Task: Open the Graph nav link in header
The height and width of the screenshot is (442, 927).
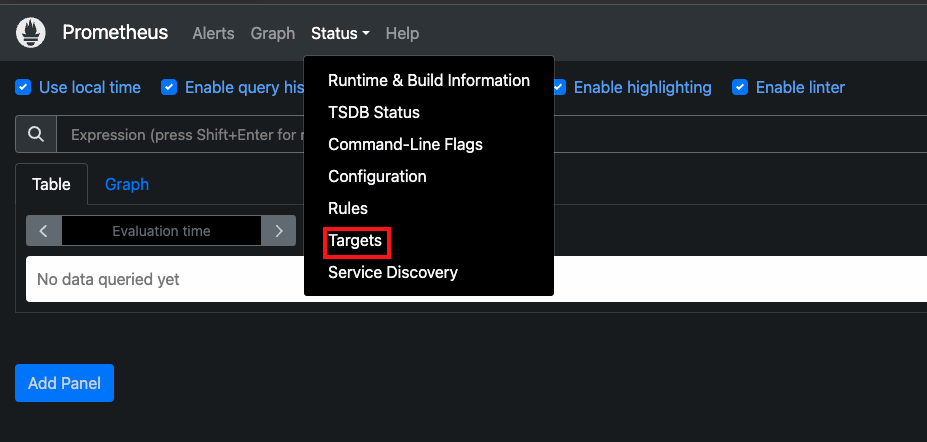Action: click(x=273, y=34)
